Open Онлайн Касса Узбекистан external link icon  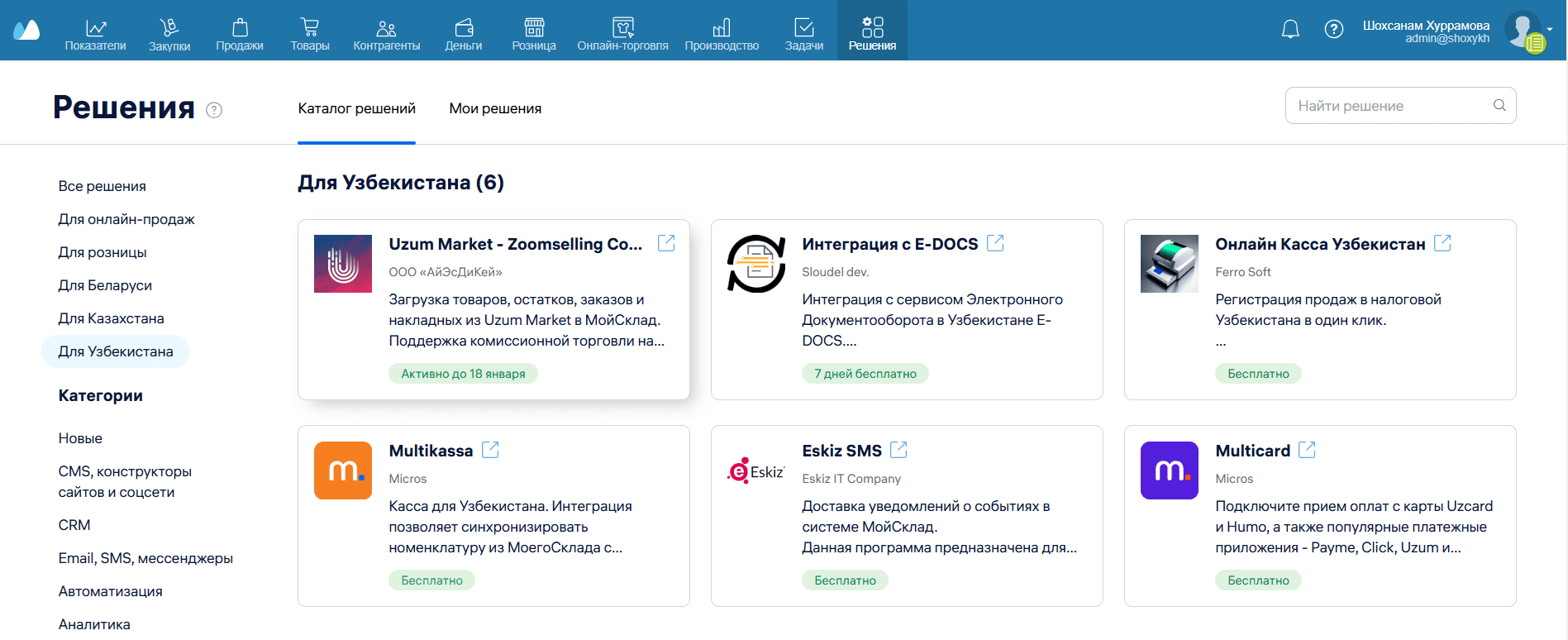click(x=1442, y=243)
